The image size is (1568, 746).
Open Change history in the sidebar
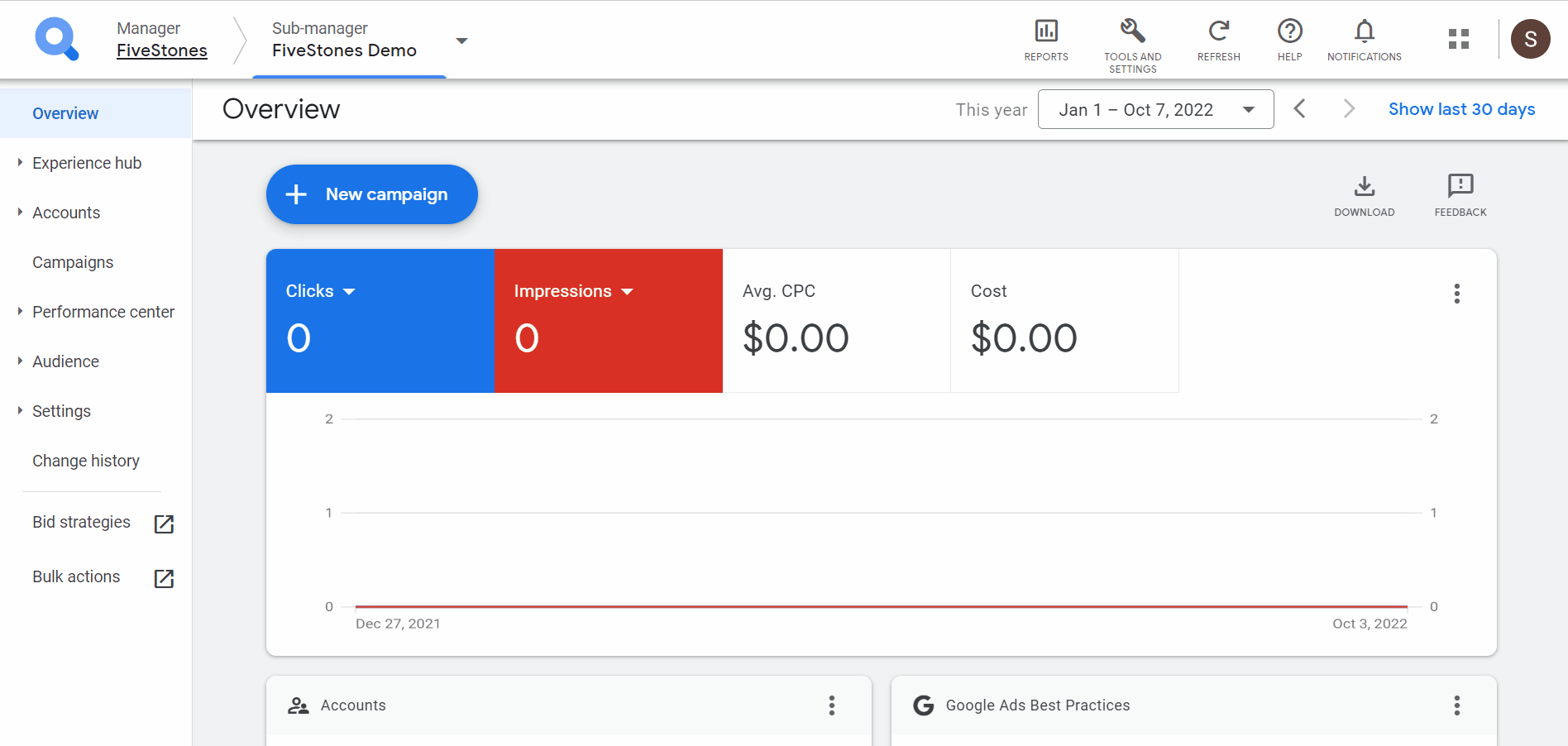[86, 461]
